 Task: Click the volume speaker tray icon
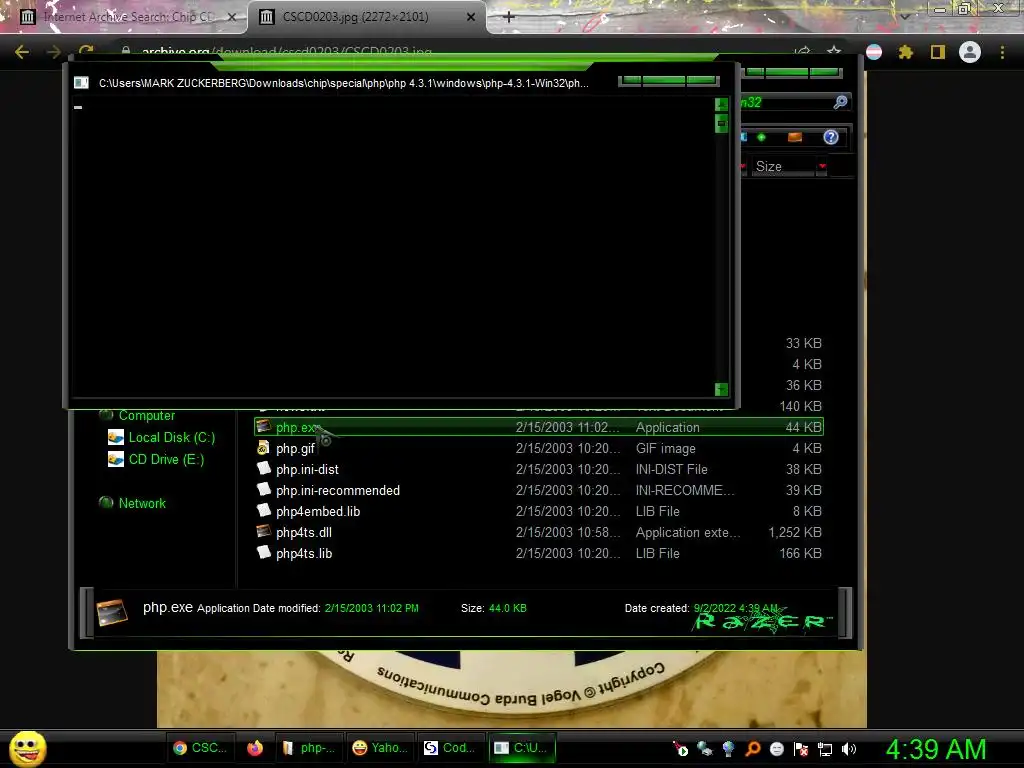point(849,749)
